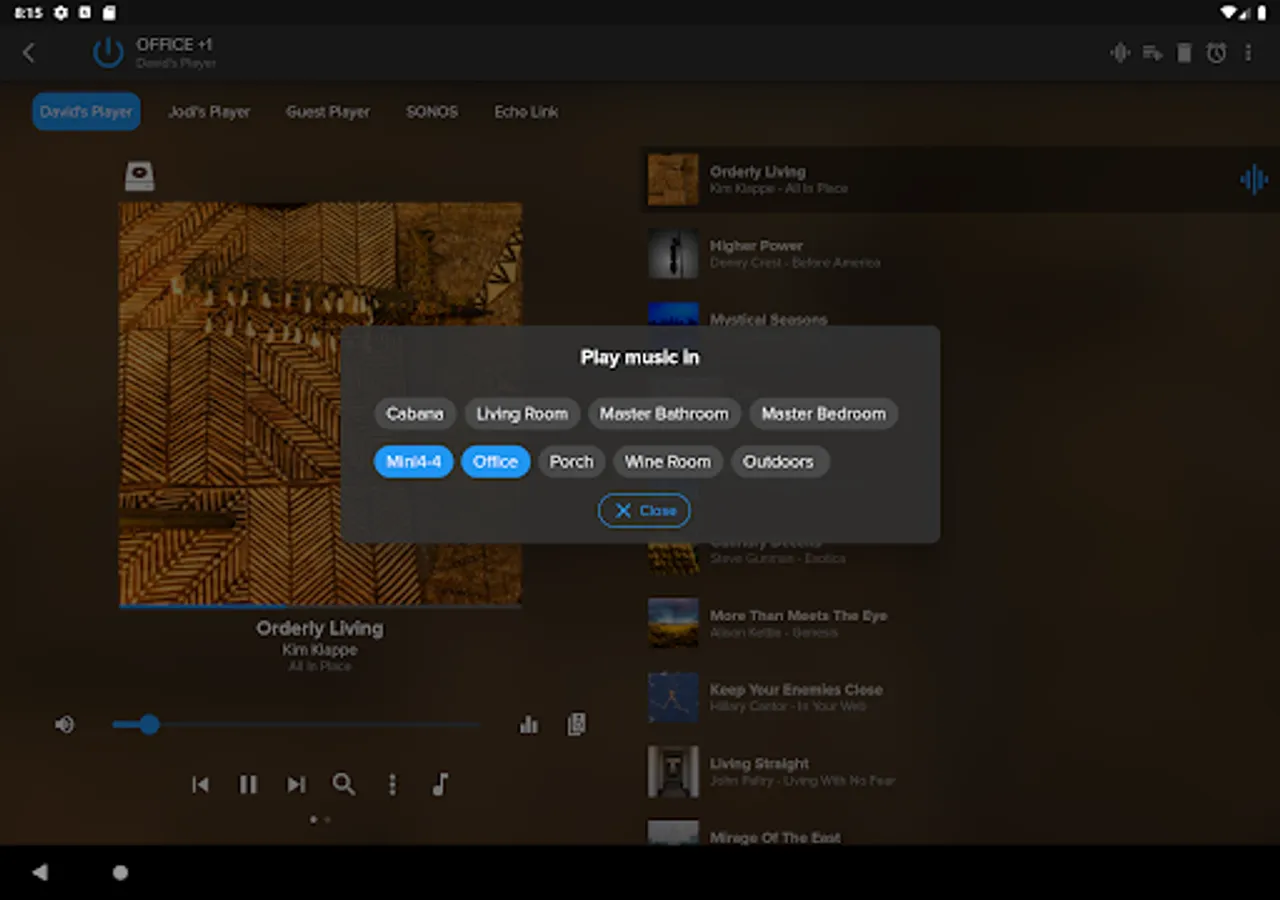Click the add-to-queue icon in the header
The height and width of the screenshot is (900, 1280).
click(1152, 53)
